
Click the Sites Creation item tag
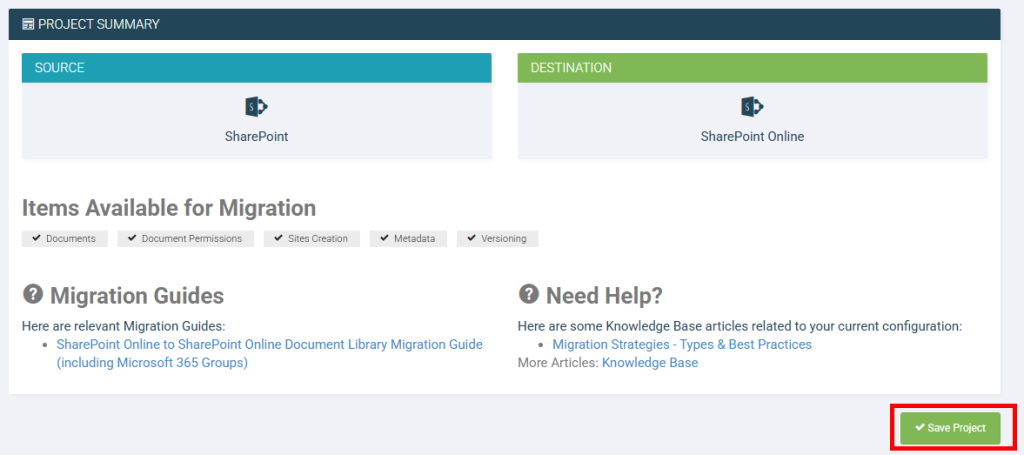(x=312, y=239)
